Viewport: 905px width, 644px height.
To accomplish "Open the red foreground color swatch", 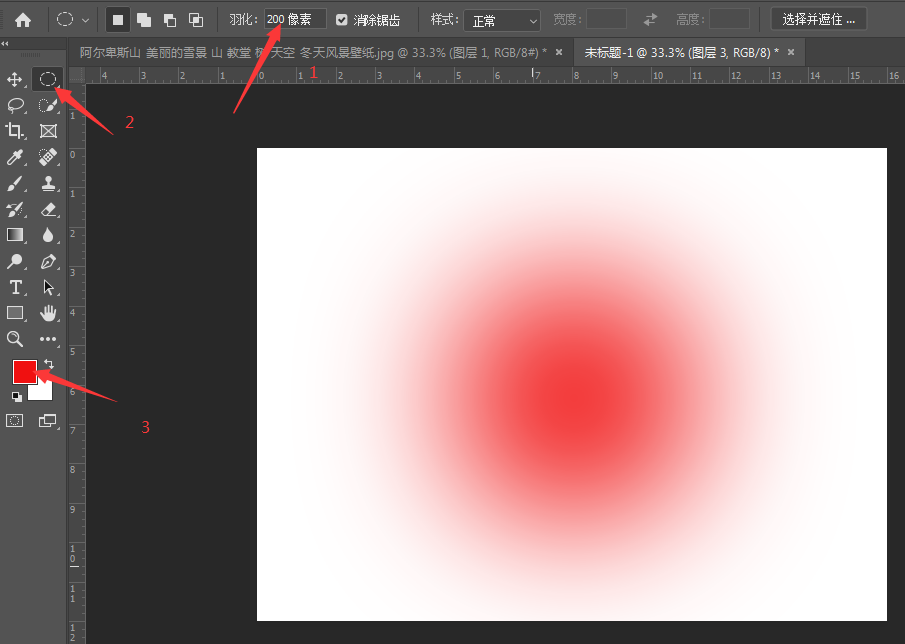I will [x=25, y=372].
